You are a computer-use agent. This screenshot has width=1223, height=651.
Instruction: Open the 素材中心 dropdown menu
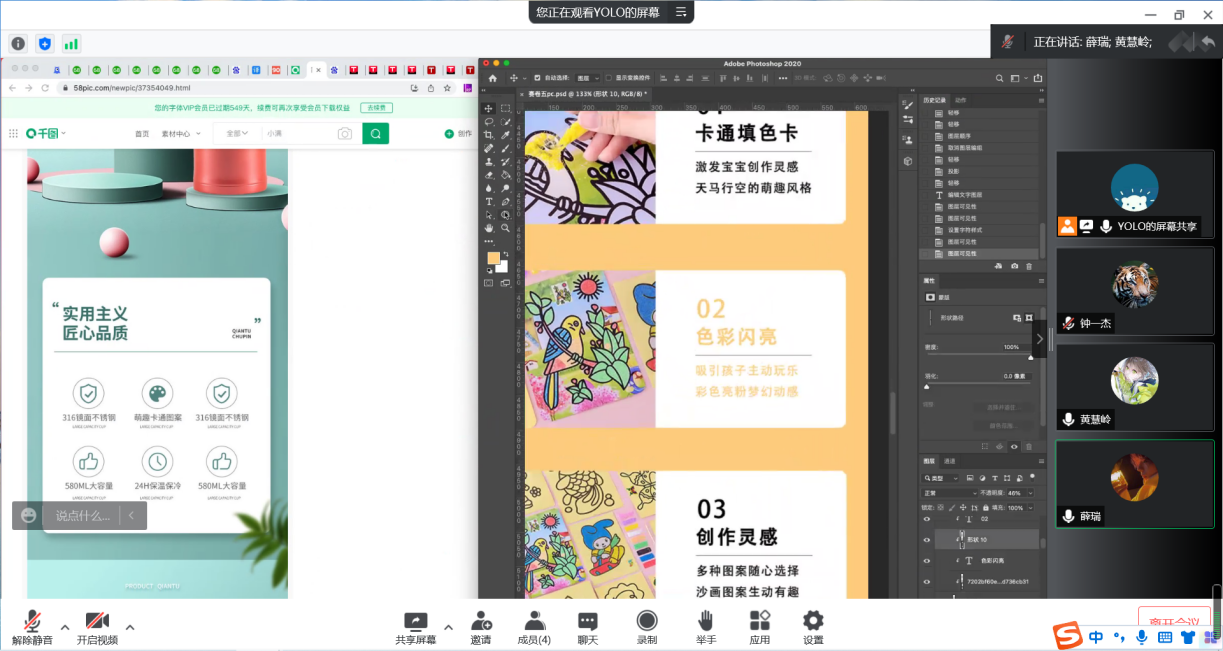click(x=181, y=134)
